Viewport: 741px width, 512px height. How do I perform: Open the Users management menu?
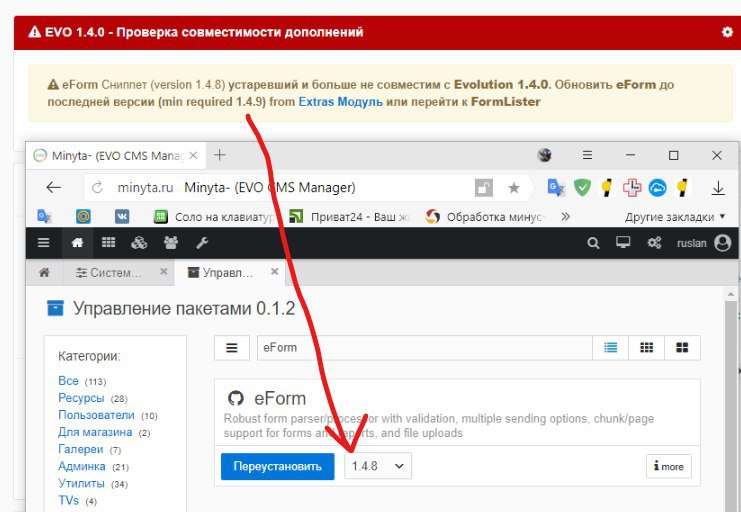coord(171,243)
